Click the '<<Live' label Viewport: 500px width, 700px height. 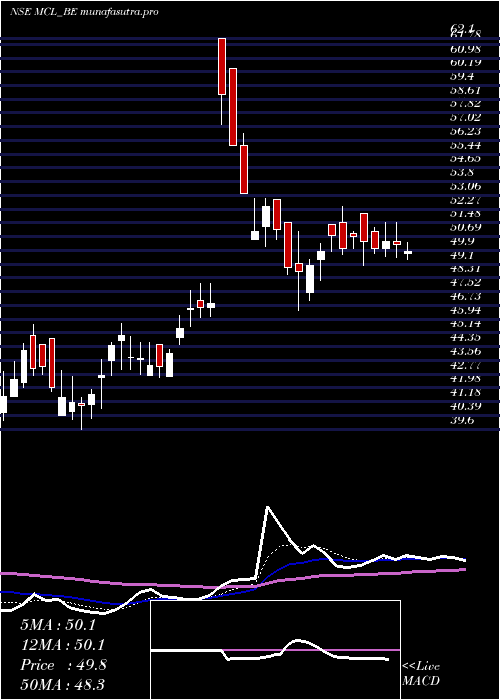(x=421, y=667)
